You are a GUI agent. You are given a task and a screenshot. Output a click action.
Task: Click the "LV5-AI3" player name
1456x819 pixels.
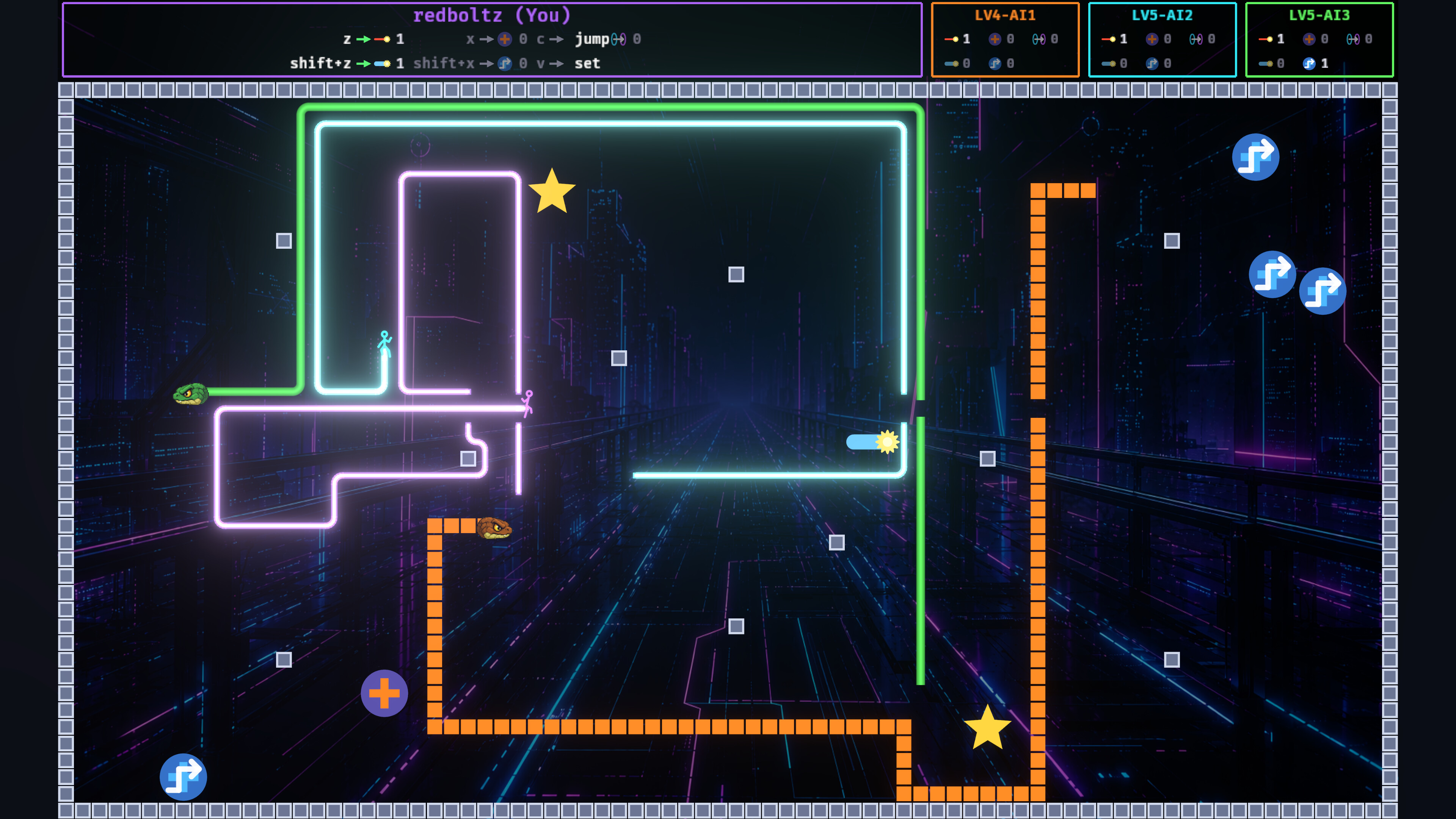(x=1319, y=15)
